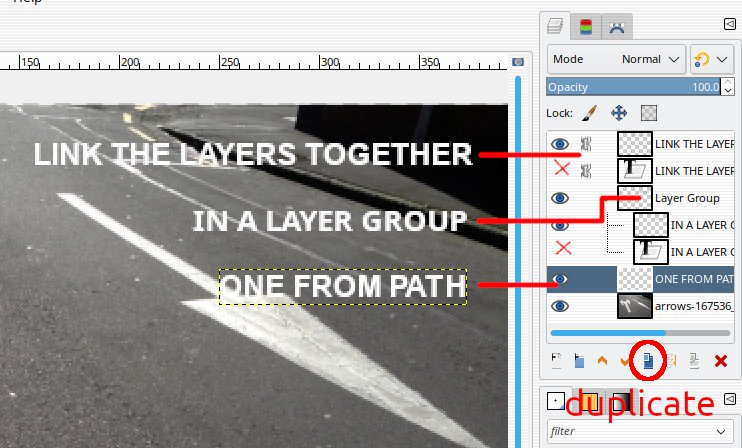
Task: Duplicate the selected layer
Action: (x=648, y=361)
